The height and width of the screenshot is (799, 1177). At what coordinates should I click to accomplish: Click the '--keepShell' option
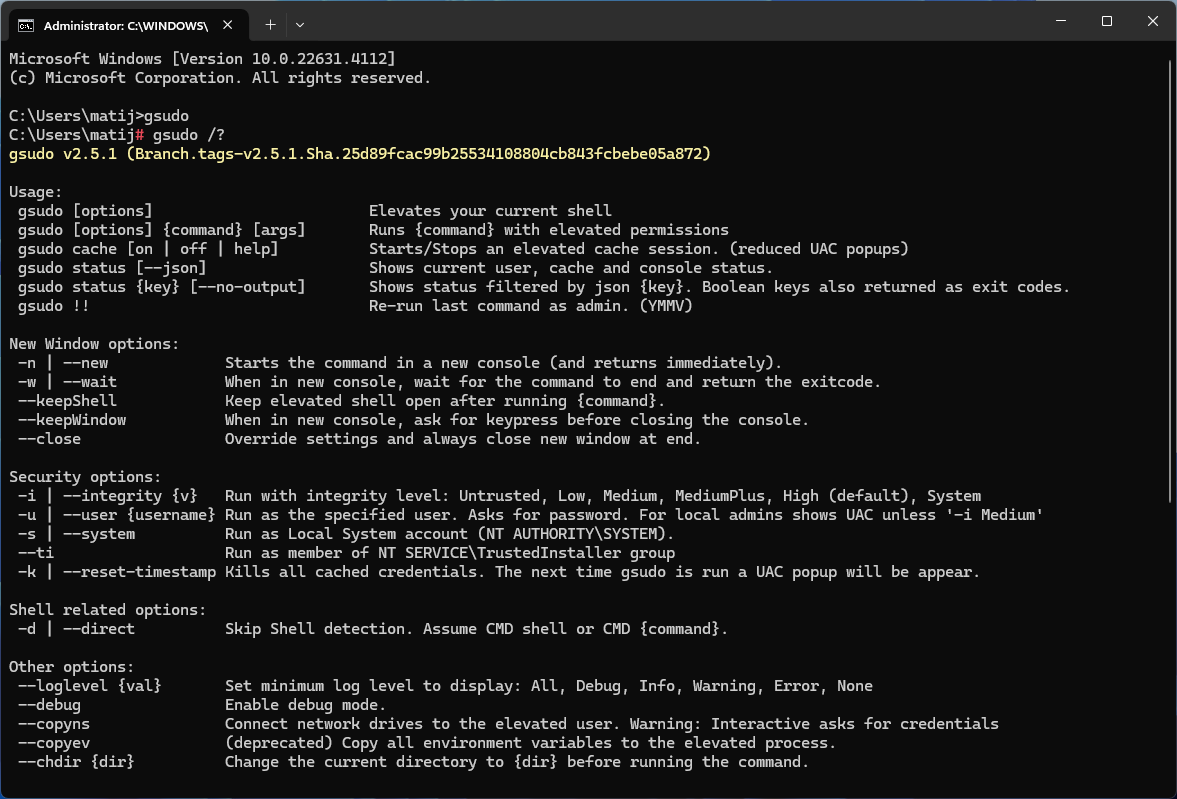[68, 401]
